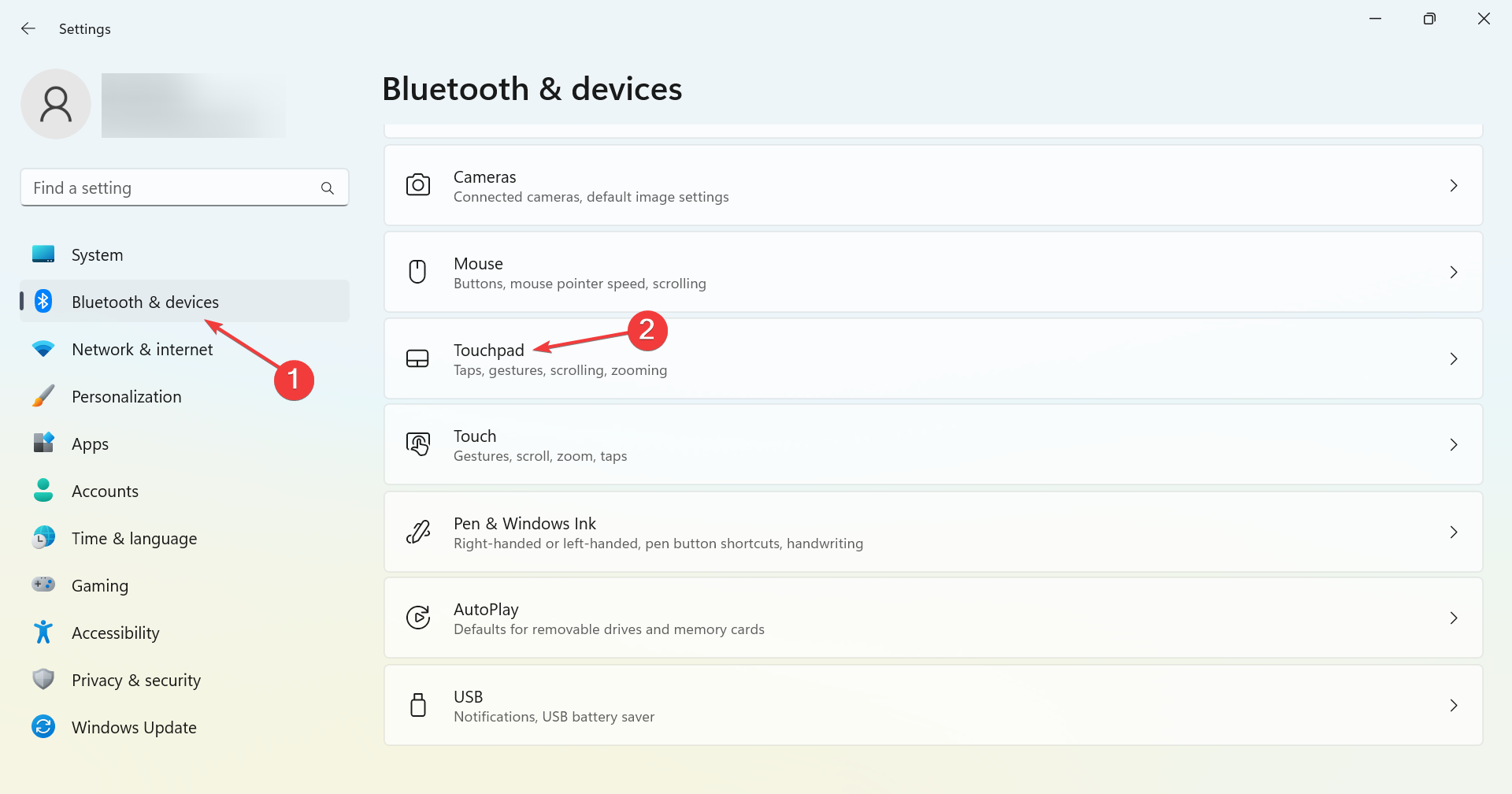Viewport: 1512px width, 794px height.
Task: Click the monitor icon next to System
Action: click(x=43, y=254)
